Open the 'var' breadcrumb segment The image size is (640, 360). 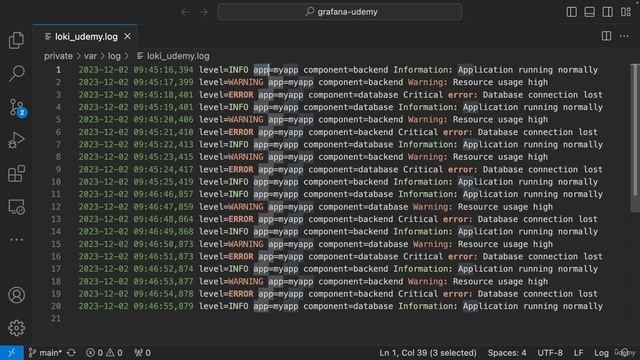click(x=90, y=56)
